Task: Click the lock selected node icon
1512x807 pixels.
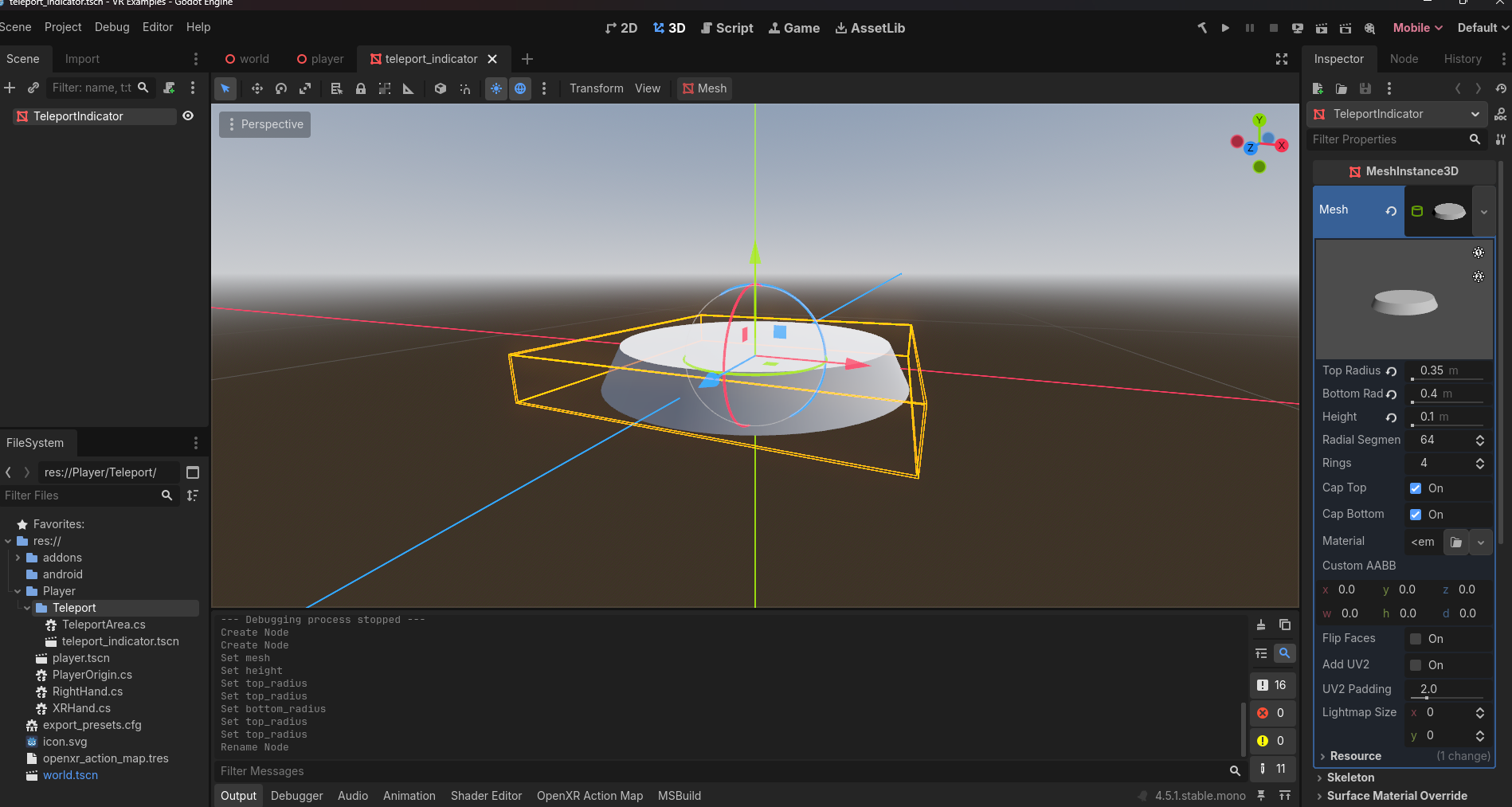Action: [361, 88]
